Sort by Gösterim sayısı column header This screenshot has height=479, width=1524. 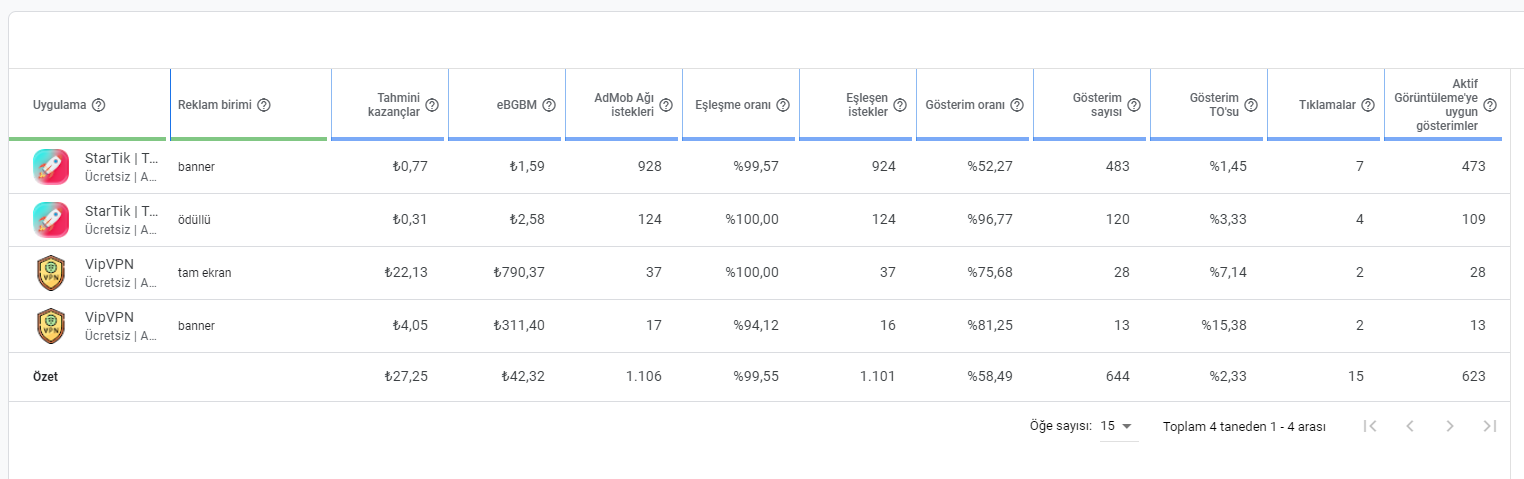click(x=1096, y=105)
